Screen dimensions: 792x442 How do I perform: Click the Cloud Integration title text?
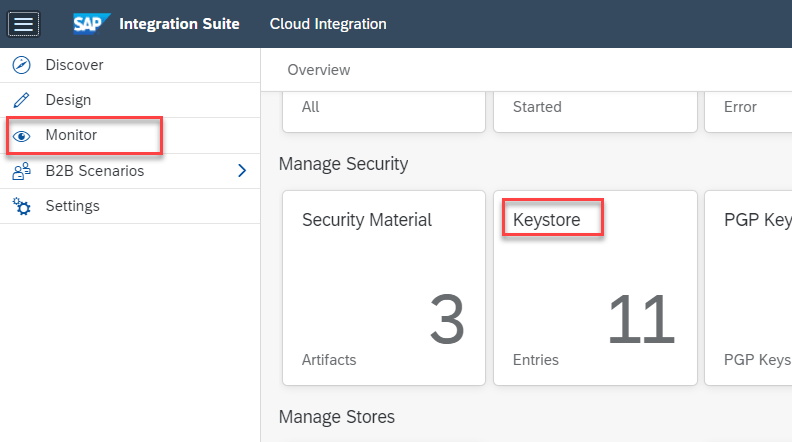coord(328,24)
